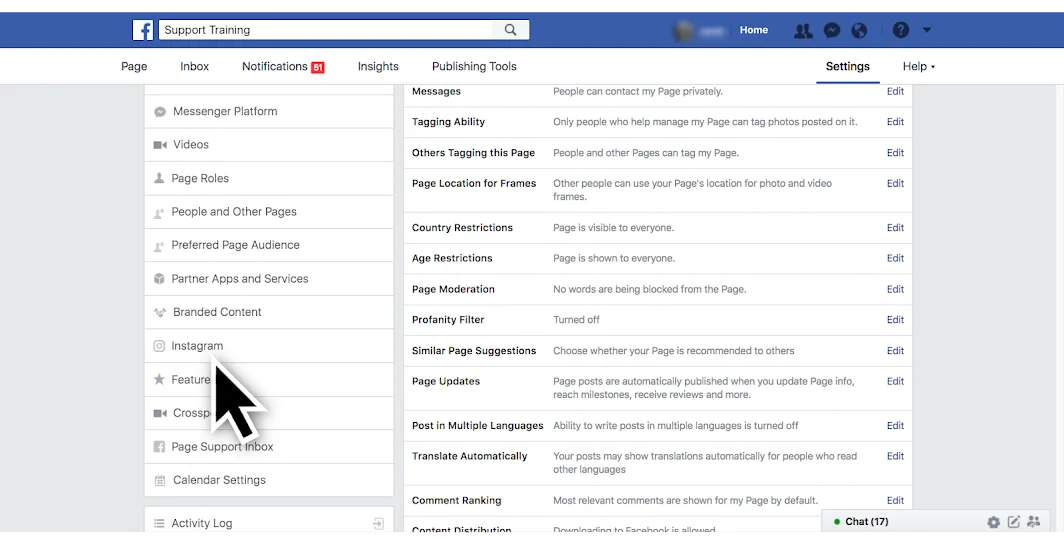Click the Activity Log exit arrow icon

[379, 523]
